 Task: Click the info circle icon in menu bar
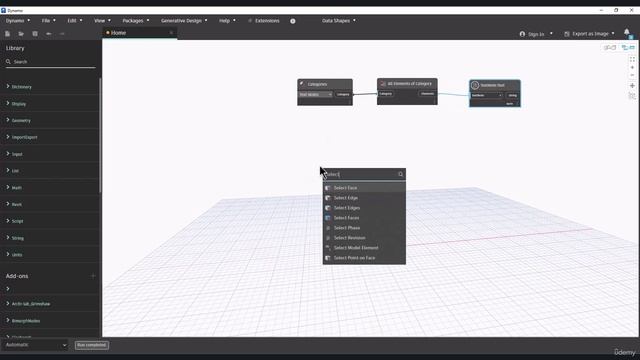[293, 21]
